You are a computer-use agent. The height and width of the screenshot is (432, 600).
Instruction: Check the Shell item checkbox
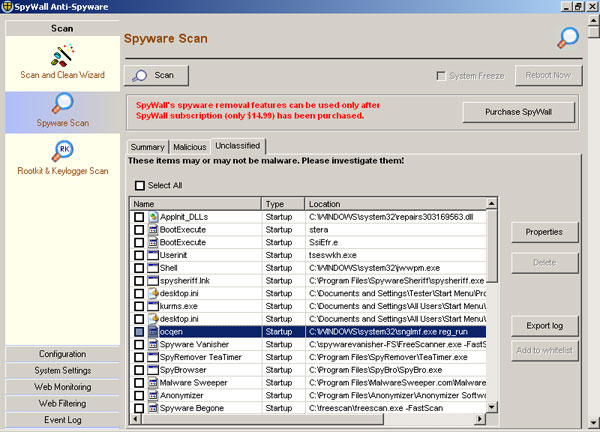click(x=139, y=268)
